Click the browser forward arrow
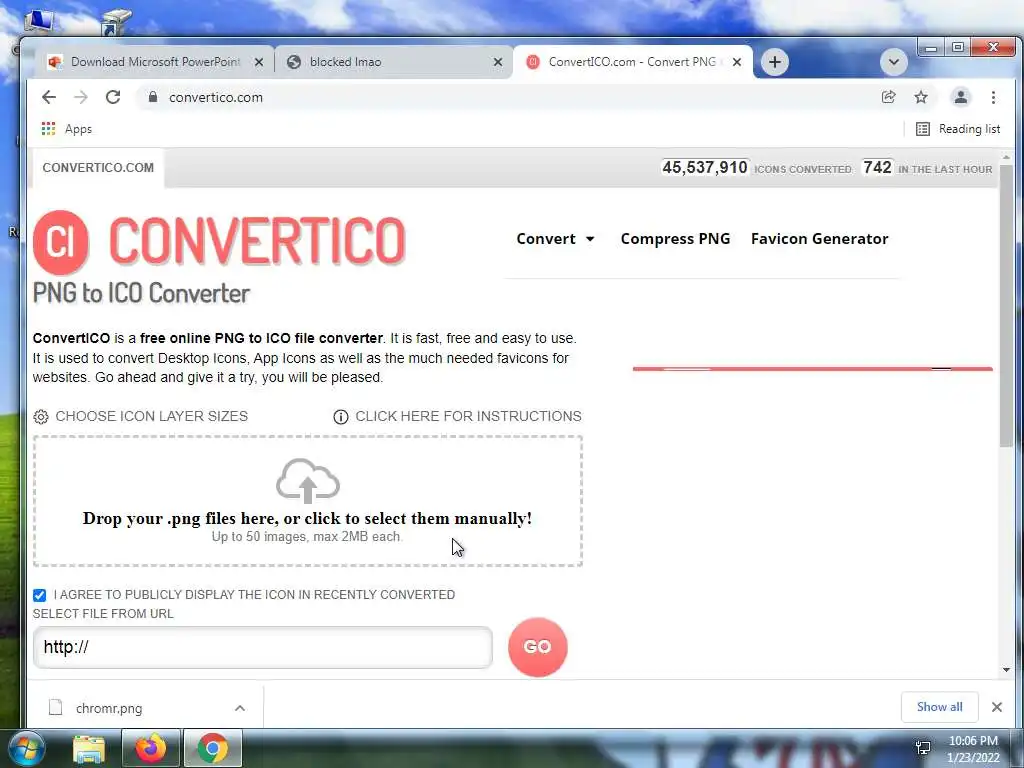Viewport: 1024px width, 768px height. [80, 97]
